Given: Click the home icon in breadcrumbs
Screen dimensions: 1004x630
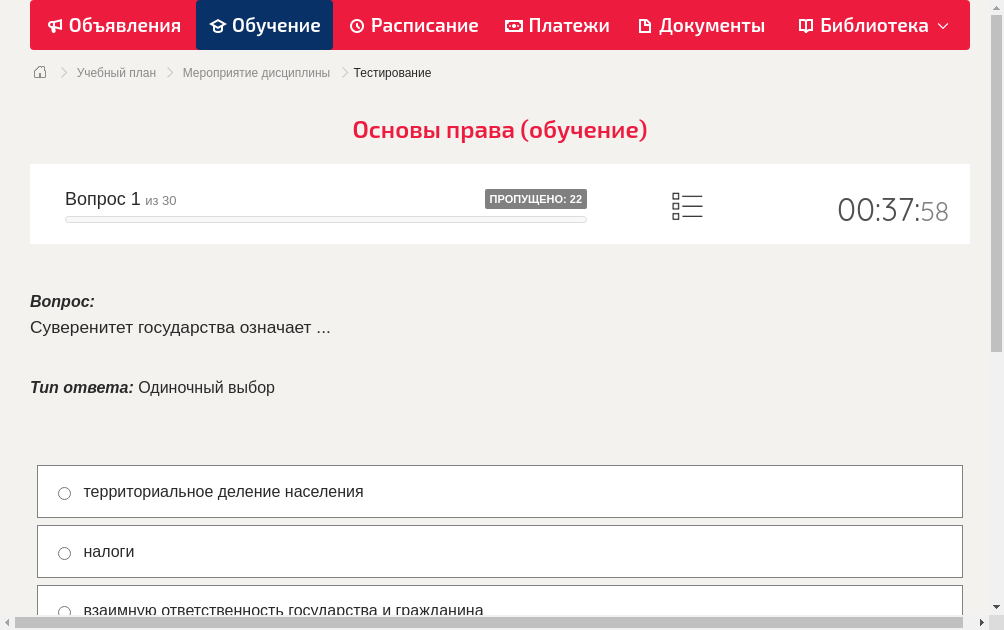Looking at the screenshot, I should [x=40, y=72].
